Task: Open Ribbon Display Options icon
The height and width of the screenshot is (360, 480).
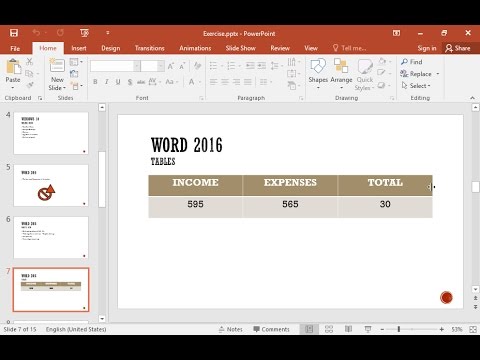Action: pyautogui.click(x=396, y=33)
